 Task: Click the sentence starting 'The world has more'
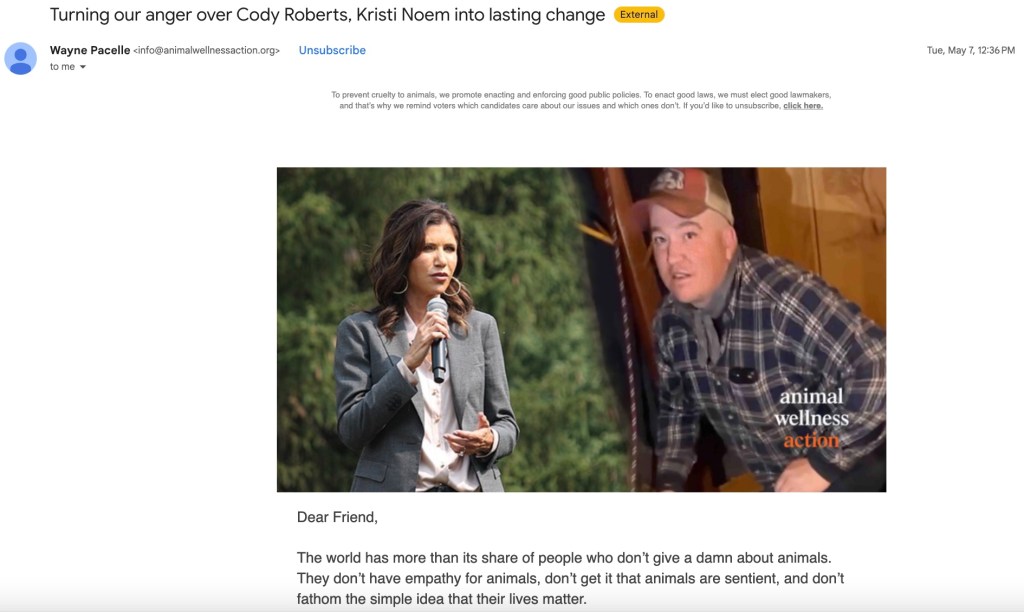pyautogui.click(x=564, y=558)
